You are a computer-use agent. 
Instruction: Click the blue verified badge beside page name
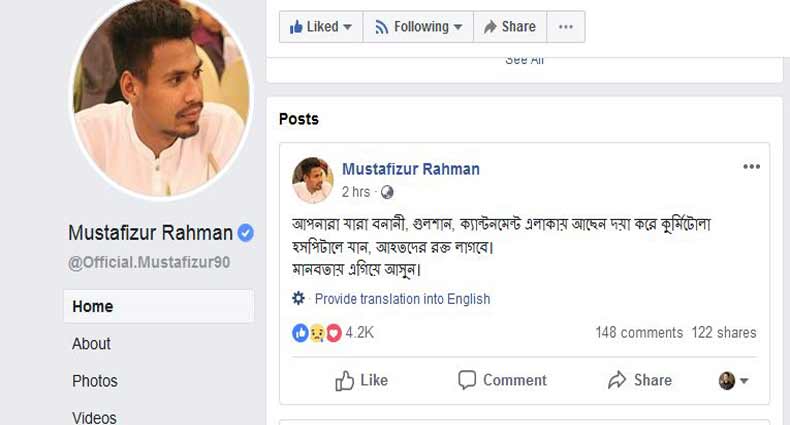coord(246,233)
